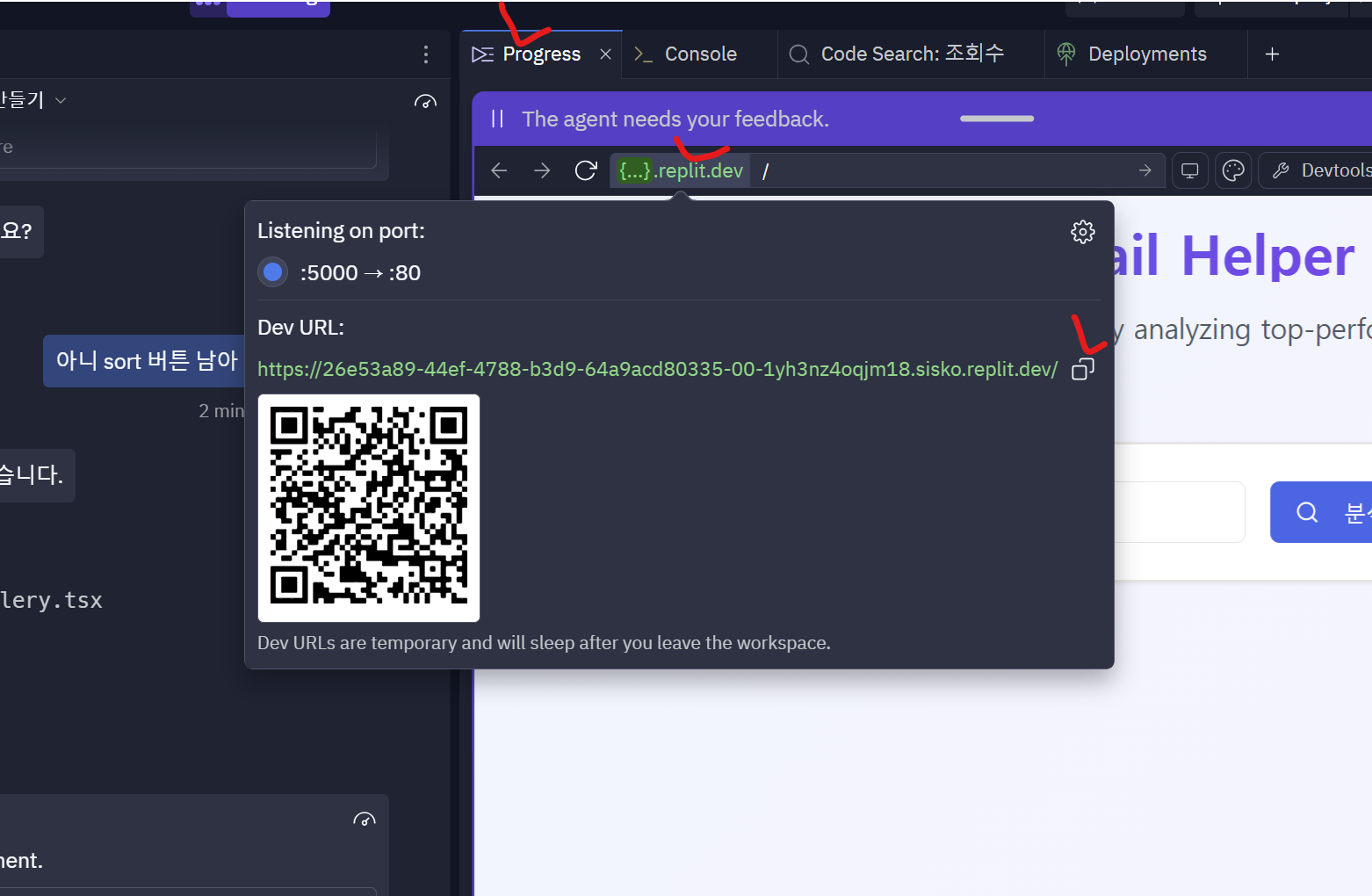Click the gauge icon near chat title
The width and height of the screenshot is (1372, 896).
click(425, 102)
